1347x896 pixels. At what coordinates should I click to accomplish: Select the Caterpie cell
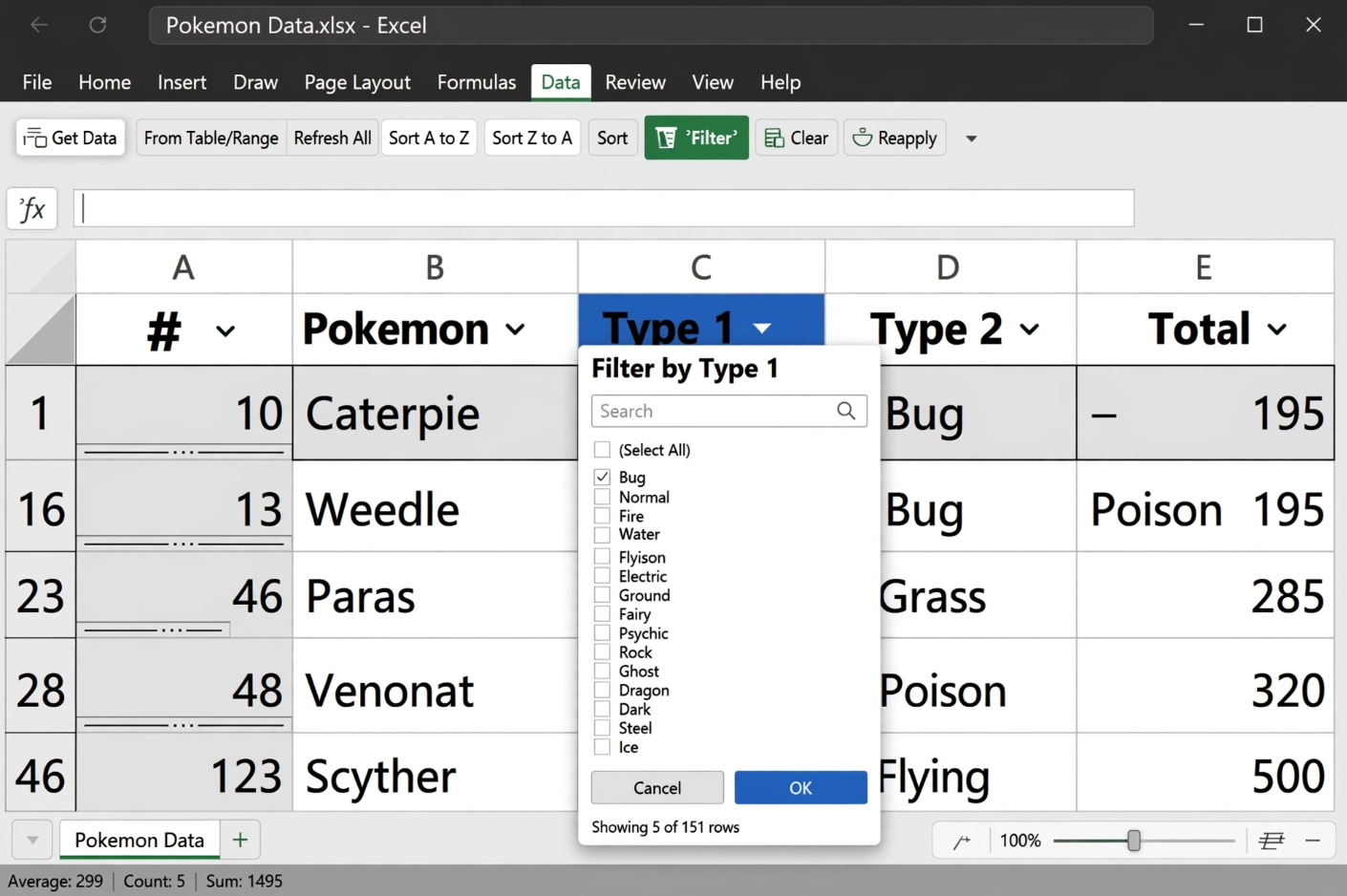coord(436,413)
